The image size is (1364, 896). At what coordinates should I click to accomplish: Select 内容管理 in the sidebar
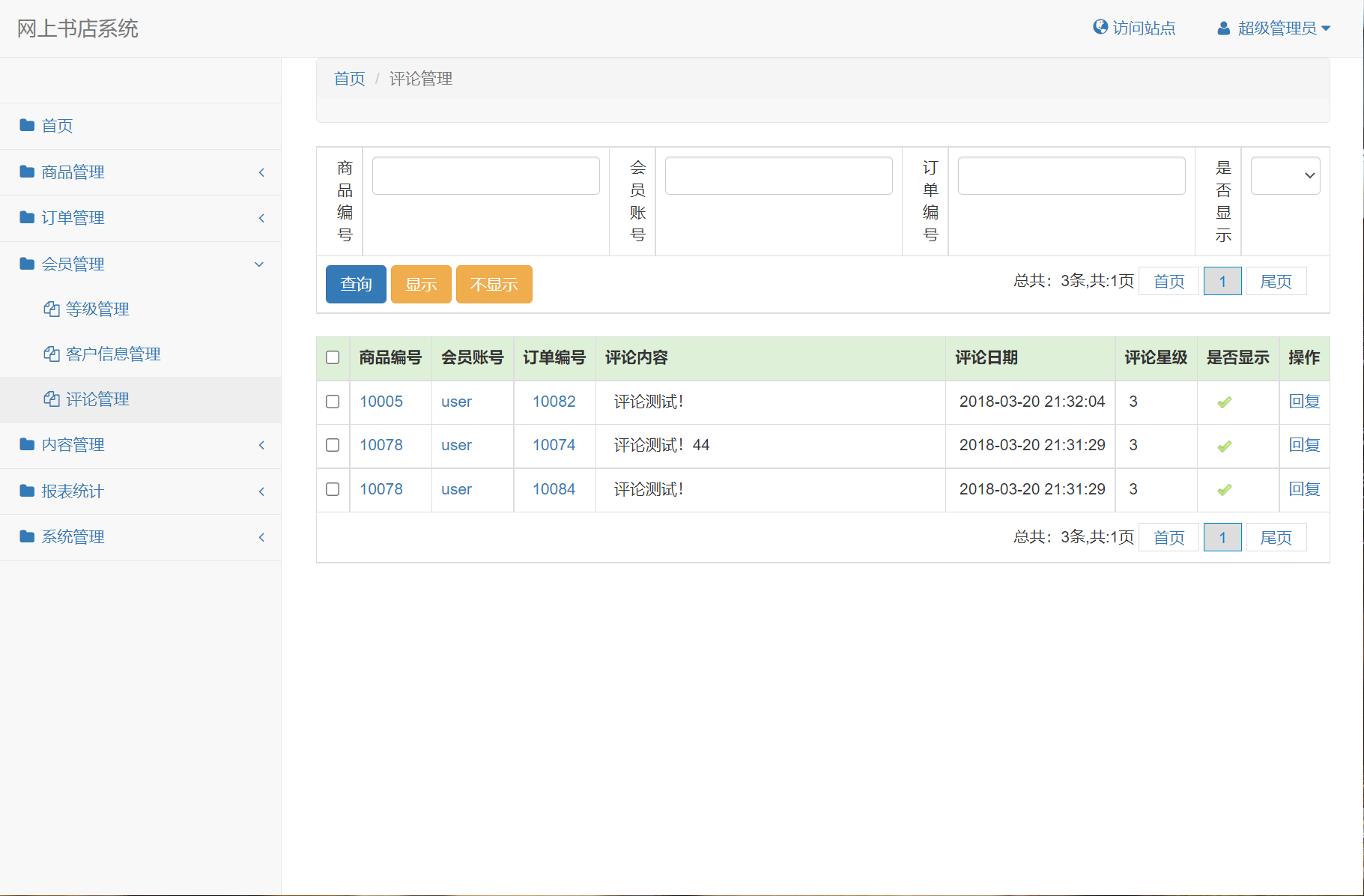pos(73,444)
